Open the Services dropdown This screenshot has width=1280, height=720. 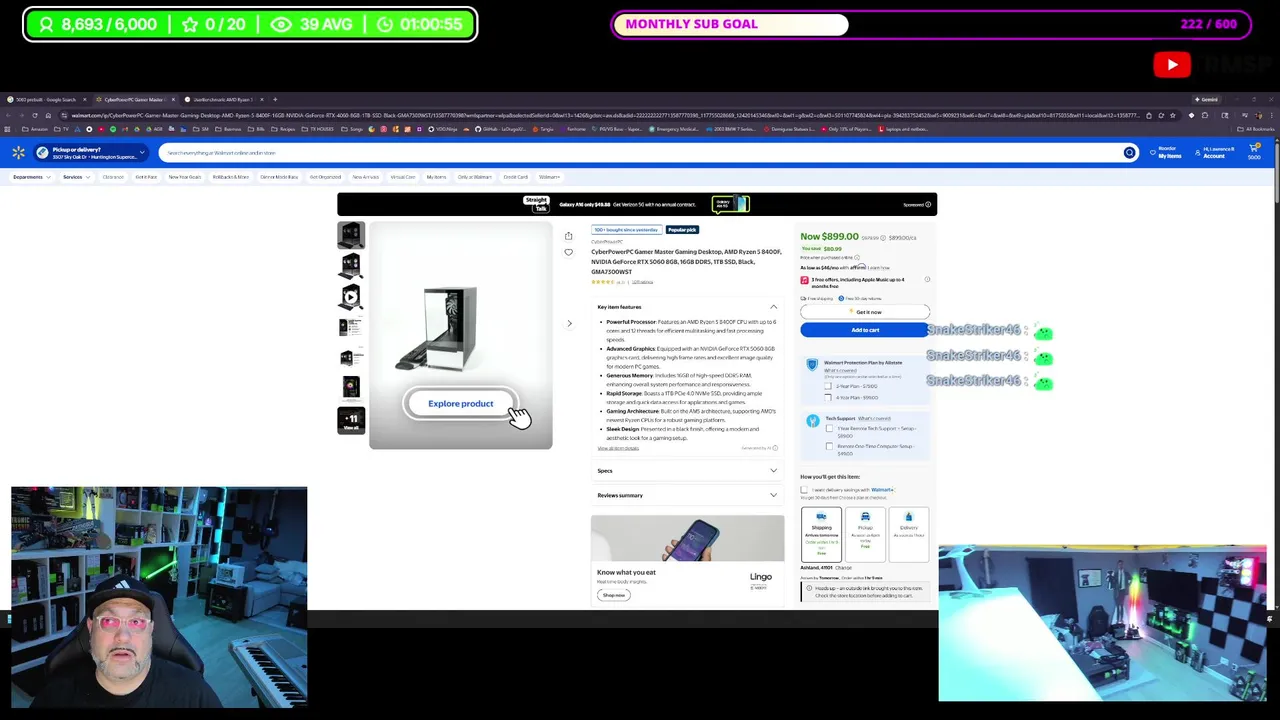(x=76, y=177)
